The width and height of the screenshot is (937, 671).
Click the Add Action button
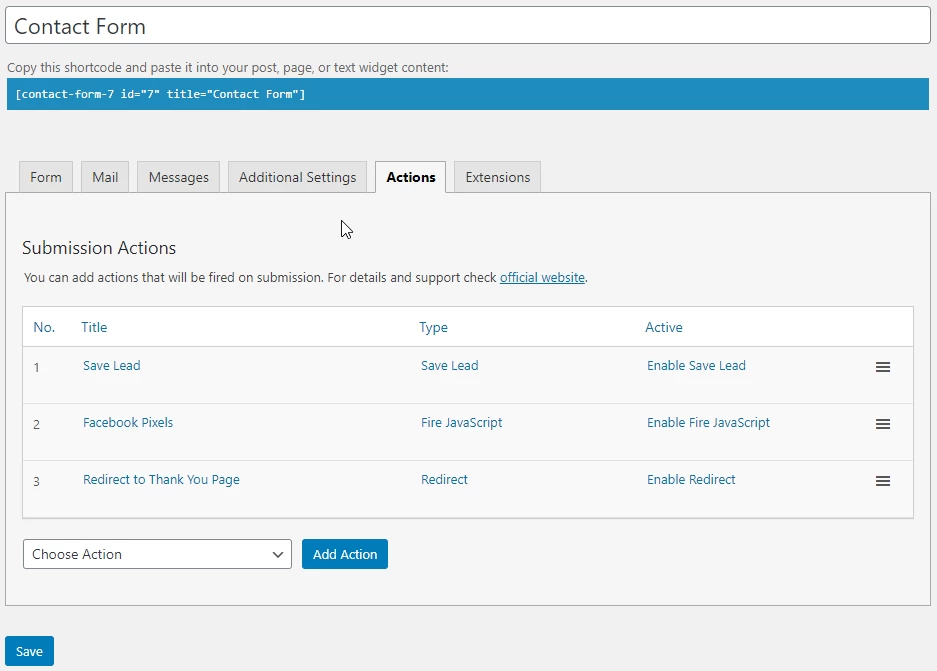345,554
